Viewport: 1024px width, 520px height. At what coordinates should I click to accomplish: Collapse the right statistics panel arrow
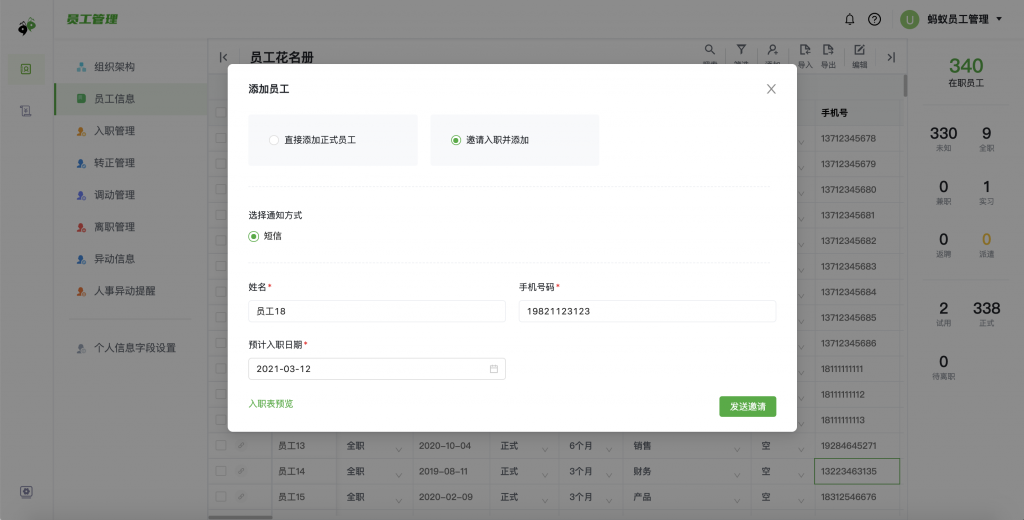pos(891,57)
